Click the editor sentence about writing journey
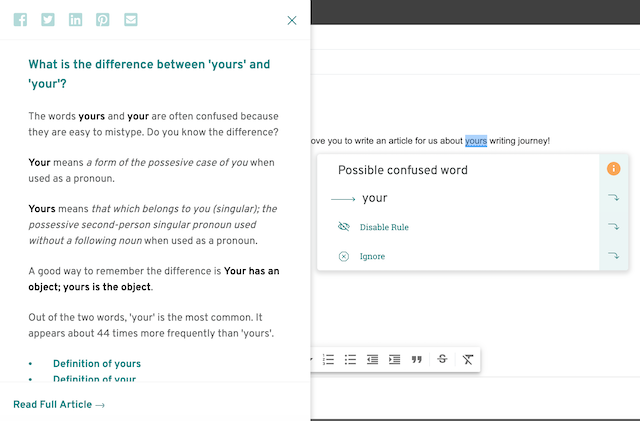Image resolution: width=640 pixels, height=421 pixels. pyautogui.click(x=430, y=141)
